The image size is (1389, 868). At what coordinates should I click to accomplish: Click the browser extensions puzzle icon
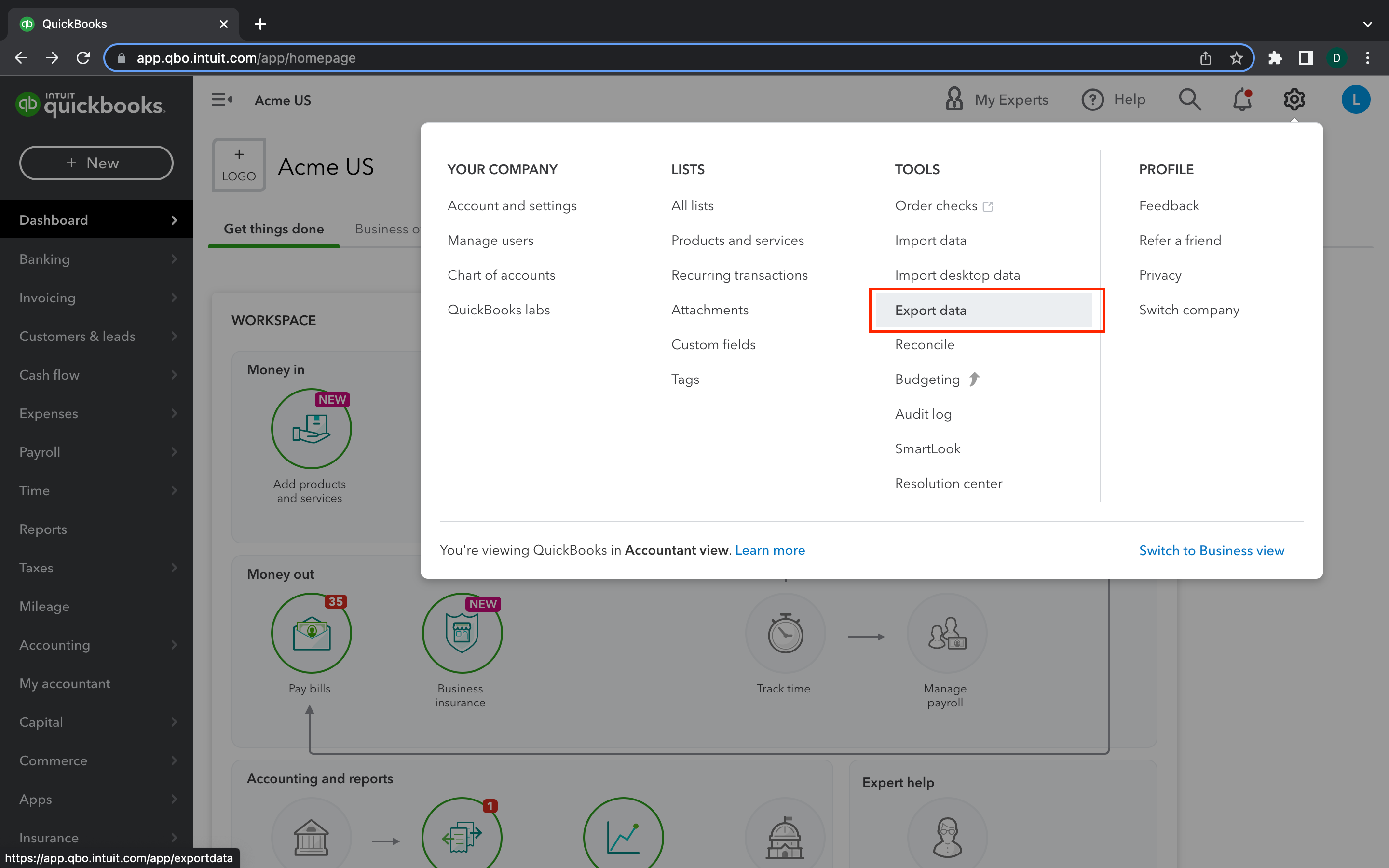point(1275,58)
